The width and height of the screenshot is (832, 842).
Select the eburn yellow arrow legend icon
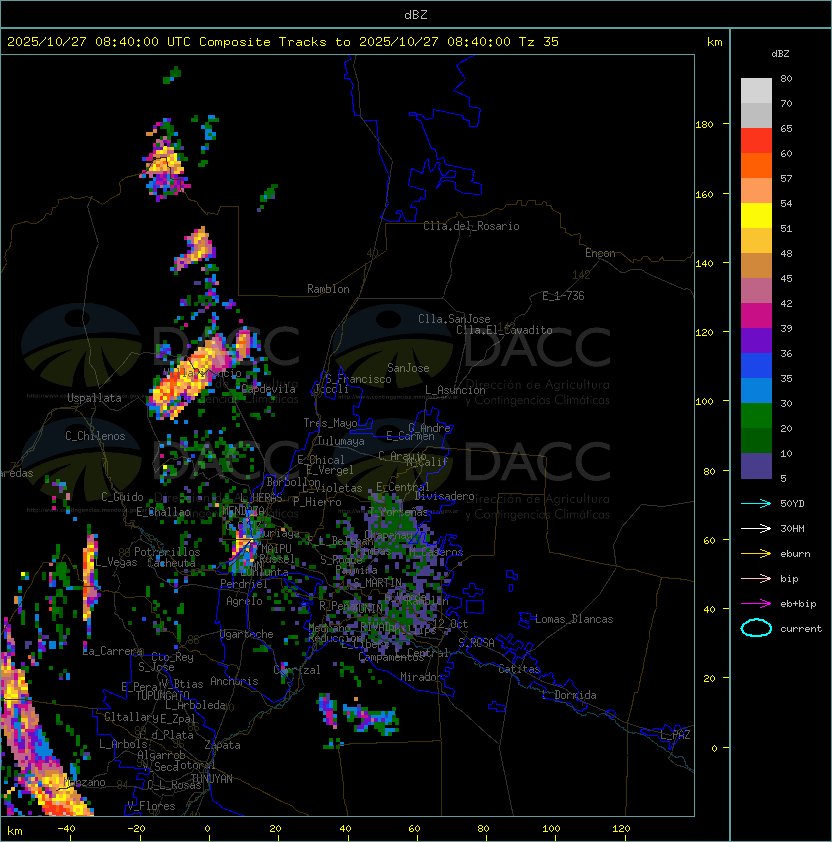click(x=756, y=554)
